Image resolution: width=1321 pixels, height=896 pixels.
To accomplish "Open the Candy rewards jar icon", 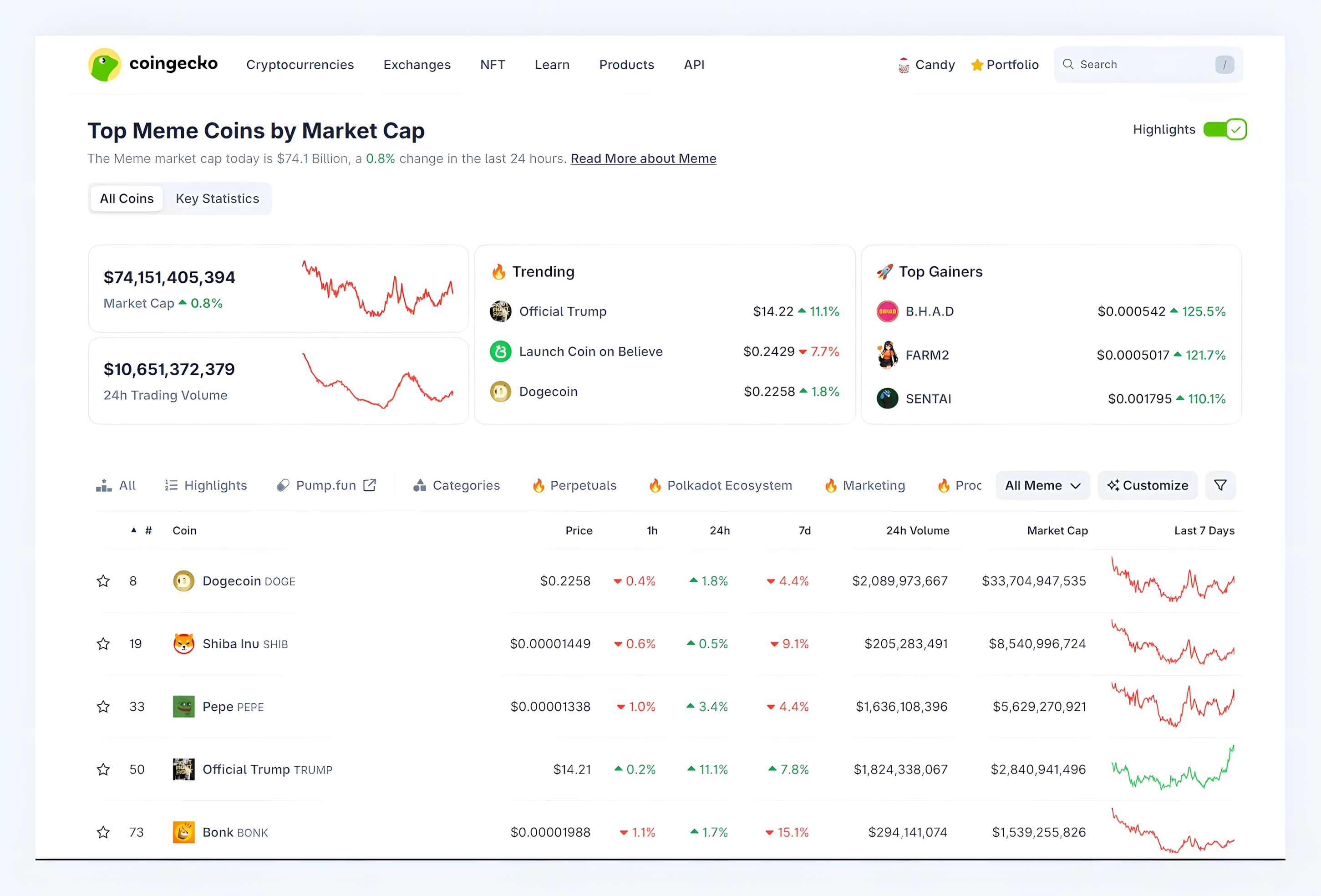I will click(x=903, y=66).
